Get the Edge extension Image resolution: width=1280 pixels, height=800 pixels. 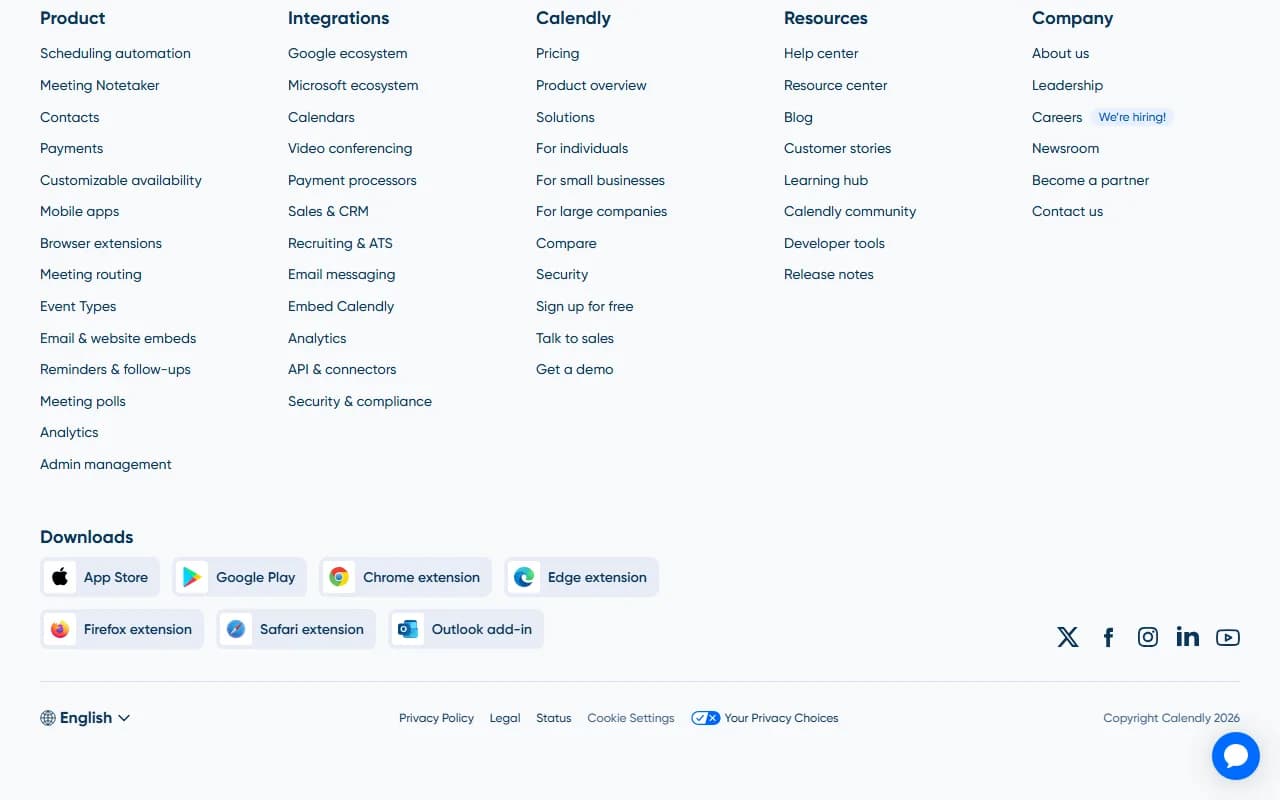tap(581, 577)
